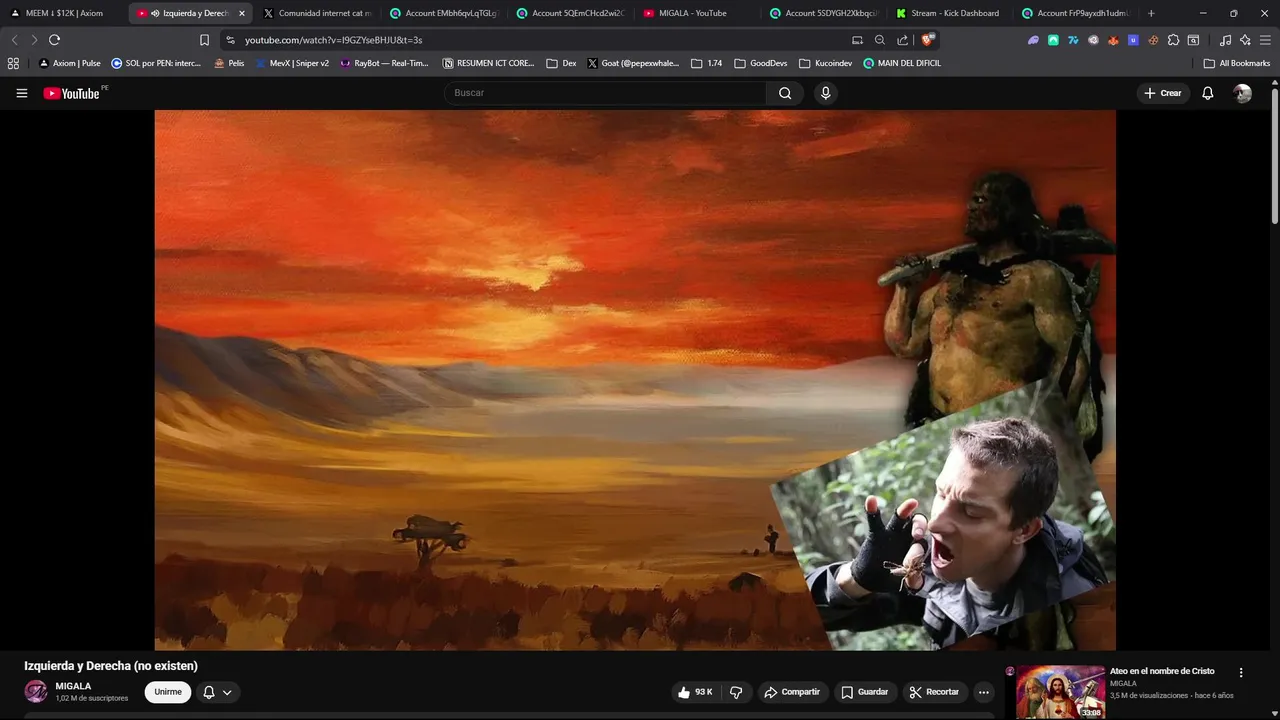Screen dimensions: 1280x720
Task: Click the YouTube logo to go home
Action: 72,93
